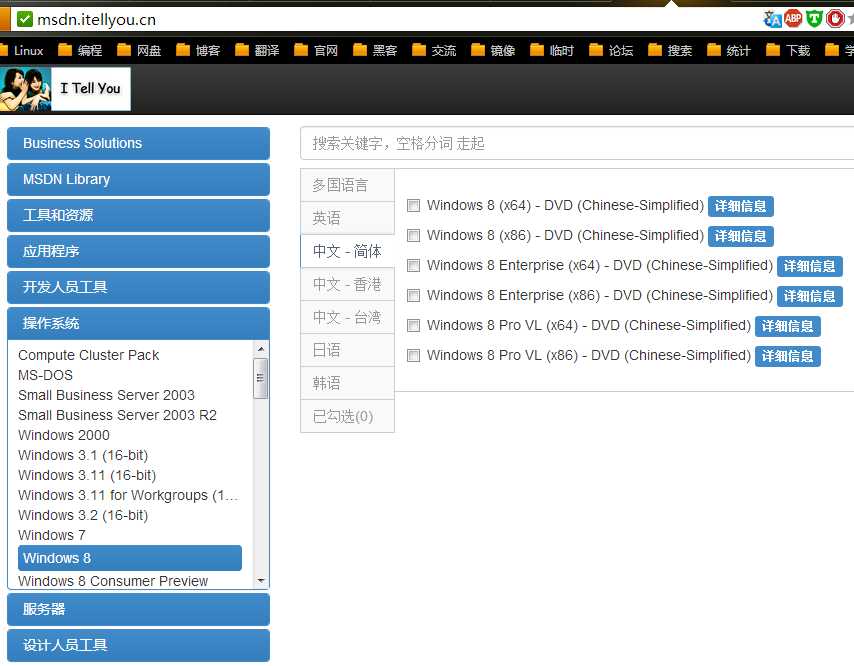
Task: Select Compute Cluster Pack in the list
Action: tap(88, 355)
